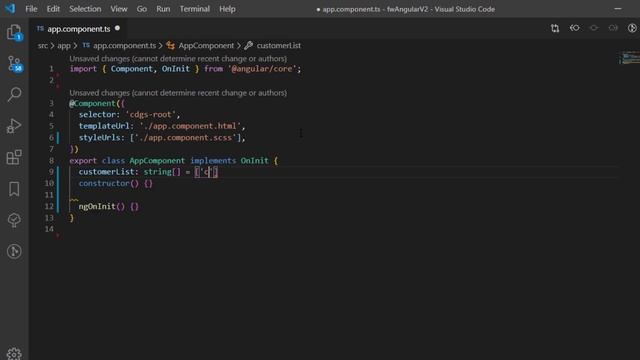Click the unsaved dot on app.component.ts tab

[x=118, y=28]
